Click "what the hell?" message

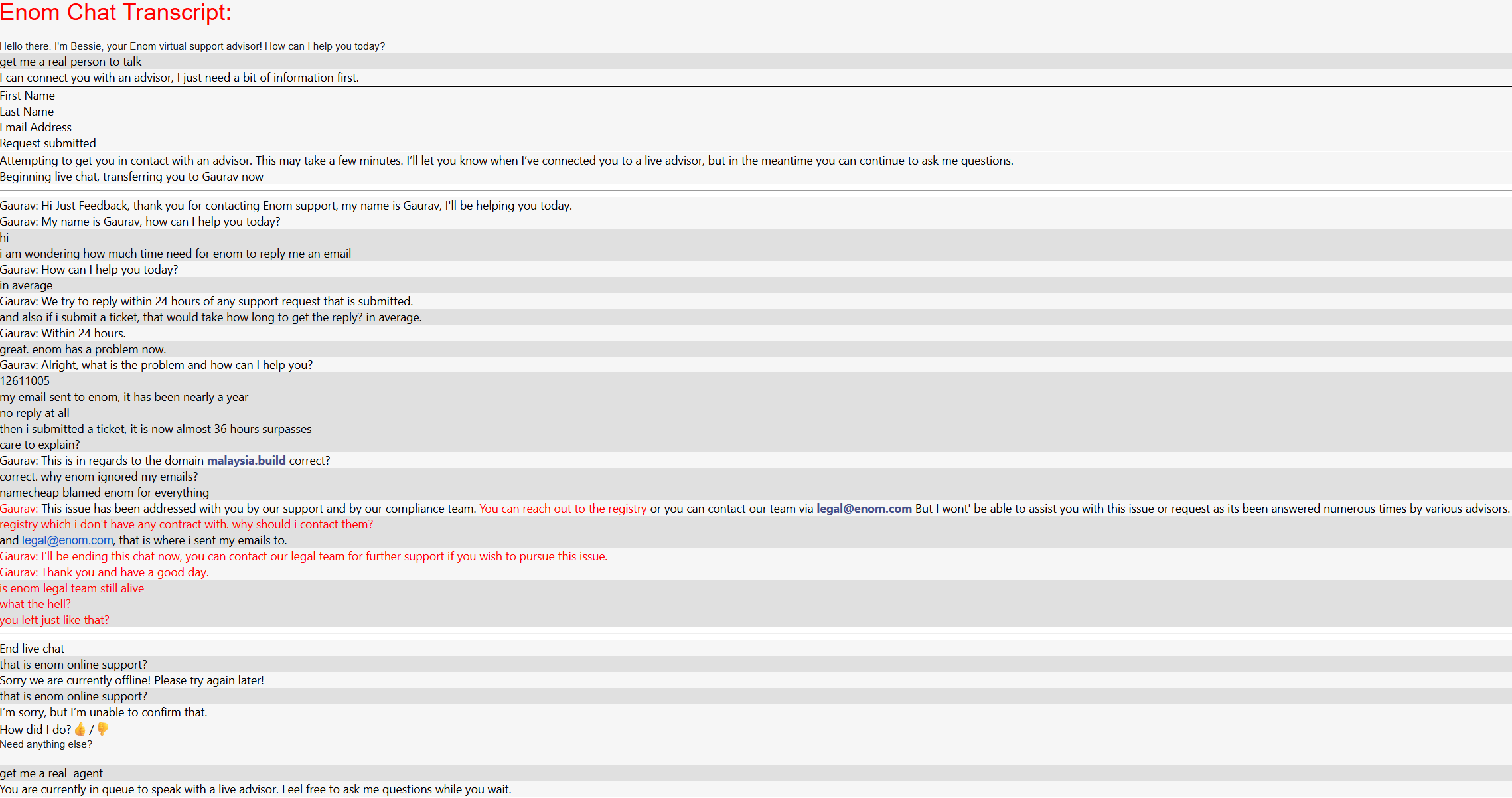pos(35,604)
